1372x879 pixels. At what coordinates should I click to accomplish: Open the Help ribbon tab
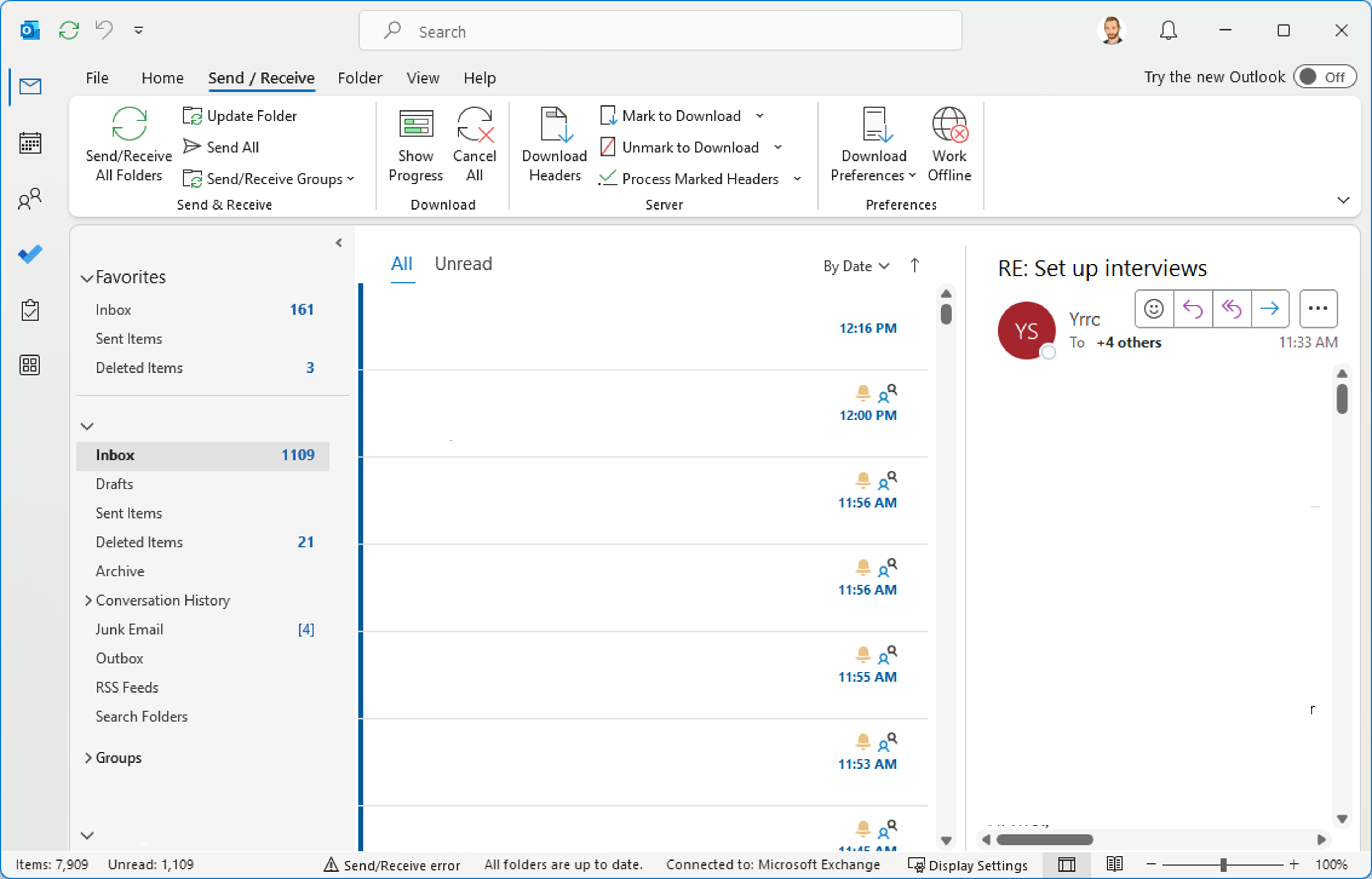[480, 78]
